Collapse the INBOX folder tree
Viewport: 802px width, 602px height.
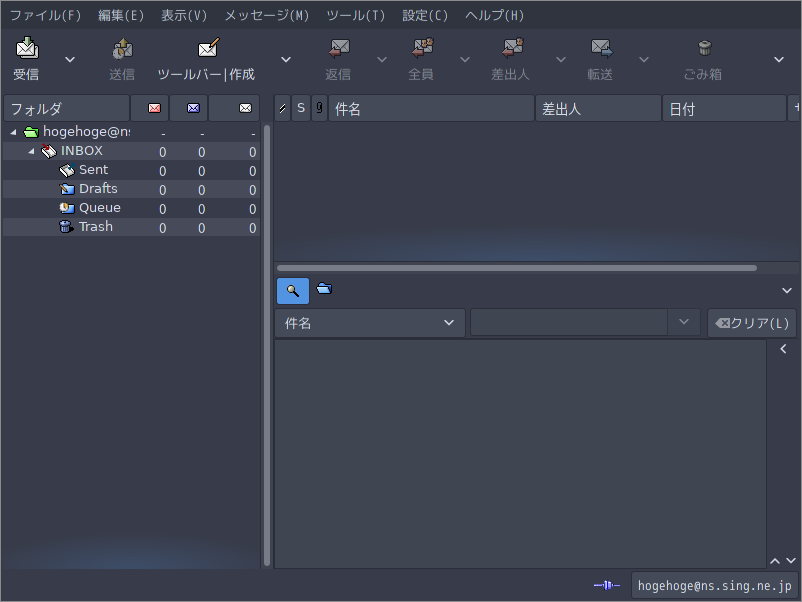(32, 151)
